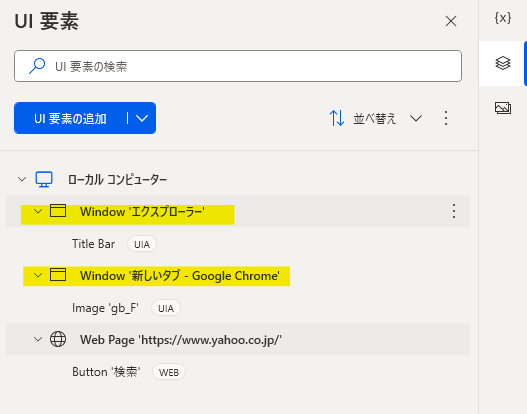Click the UI 要素の追加 button
527x414 pixels.
[70, 118]
